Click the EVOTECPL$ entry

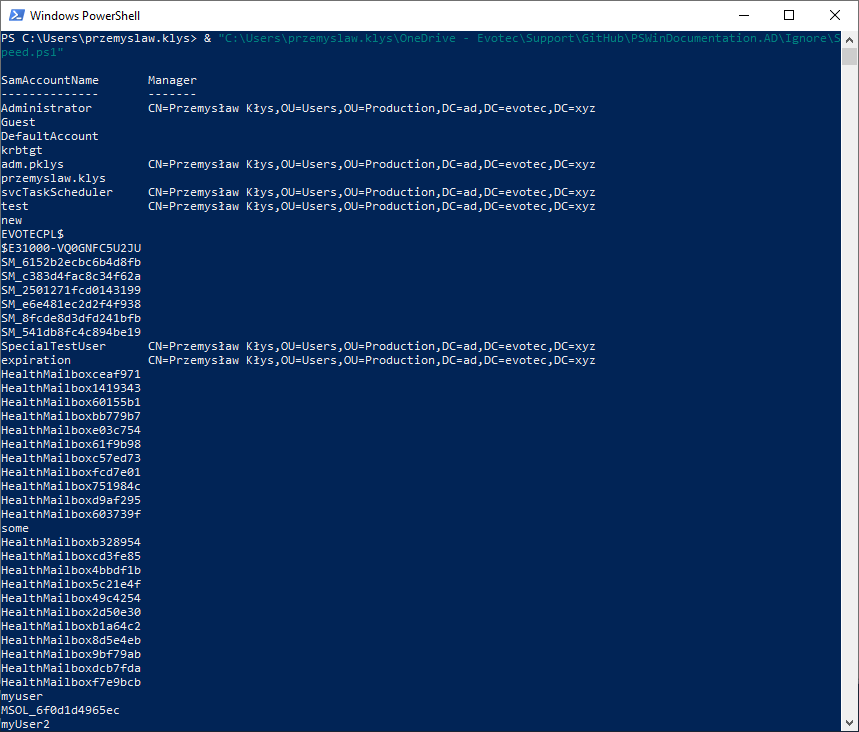[32, 234]
